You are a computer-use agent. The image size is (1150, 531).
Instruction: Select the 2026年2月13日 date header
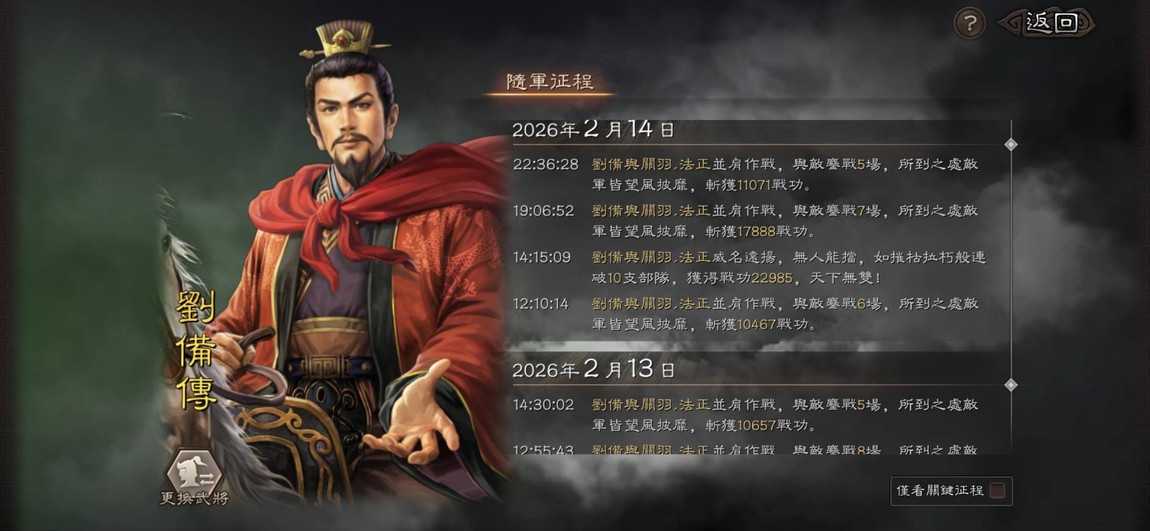click(x=593, y=369)
